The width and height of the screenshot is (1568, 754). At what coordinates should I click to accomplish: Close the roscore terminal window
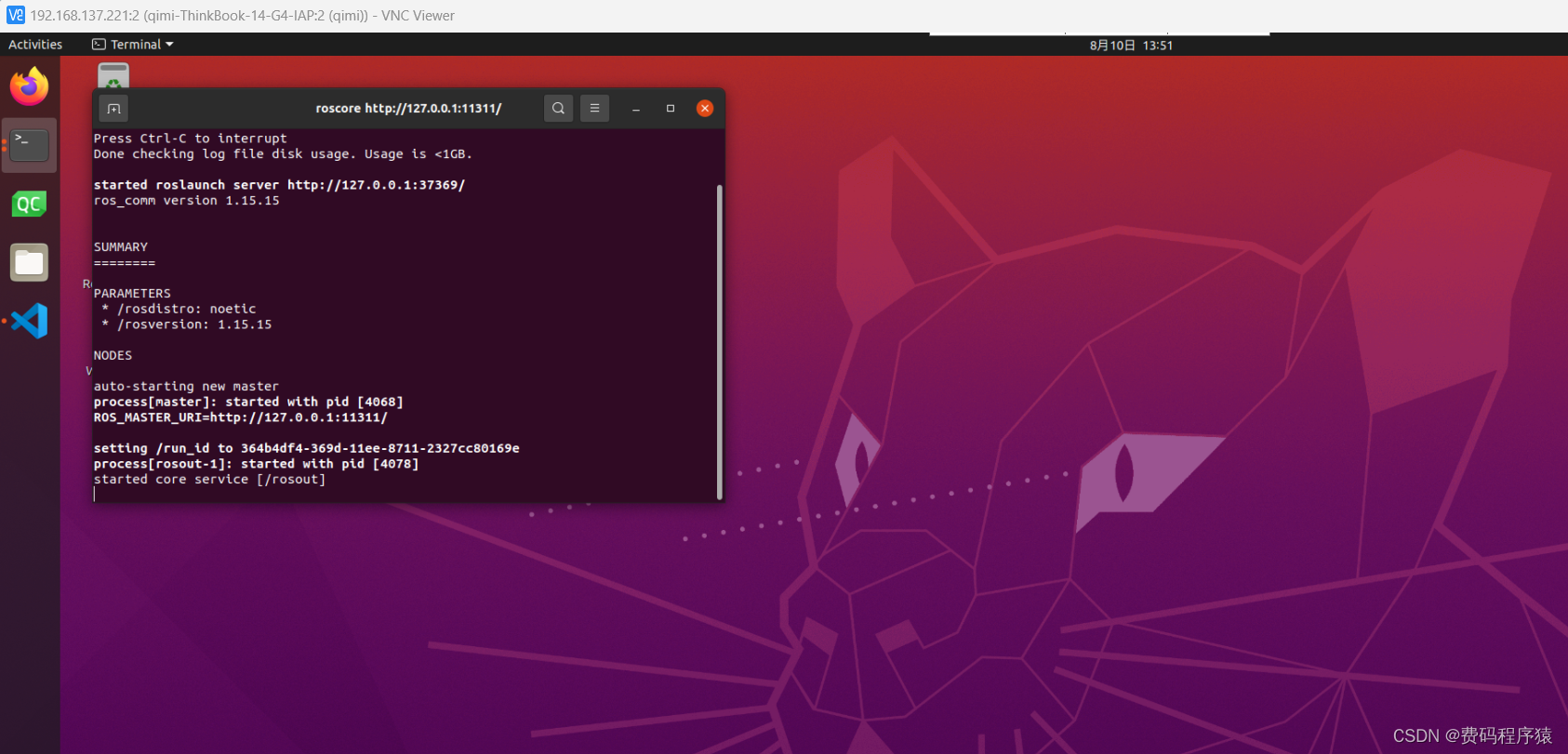click(x=705, y=109)
